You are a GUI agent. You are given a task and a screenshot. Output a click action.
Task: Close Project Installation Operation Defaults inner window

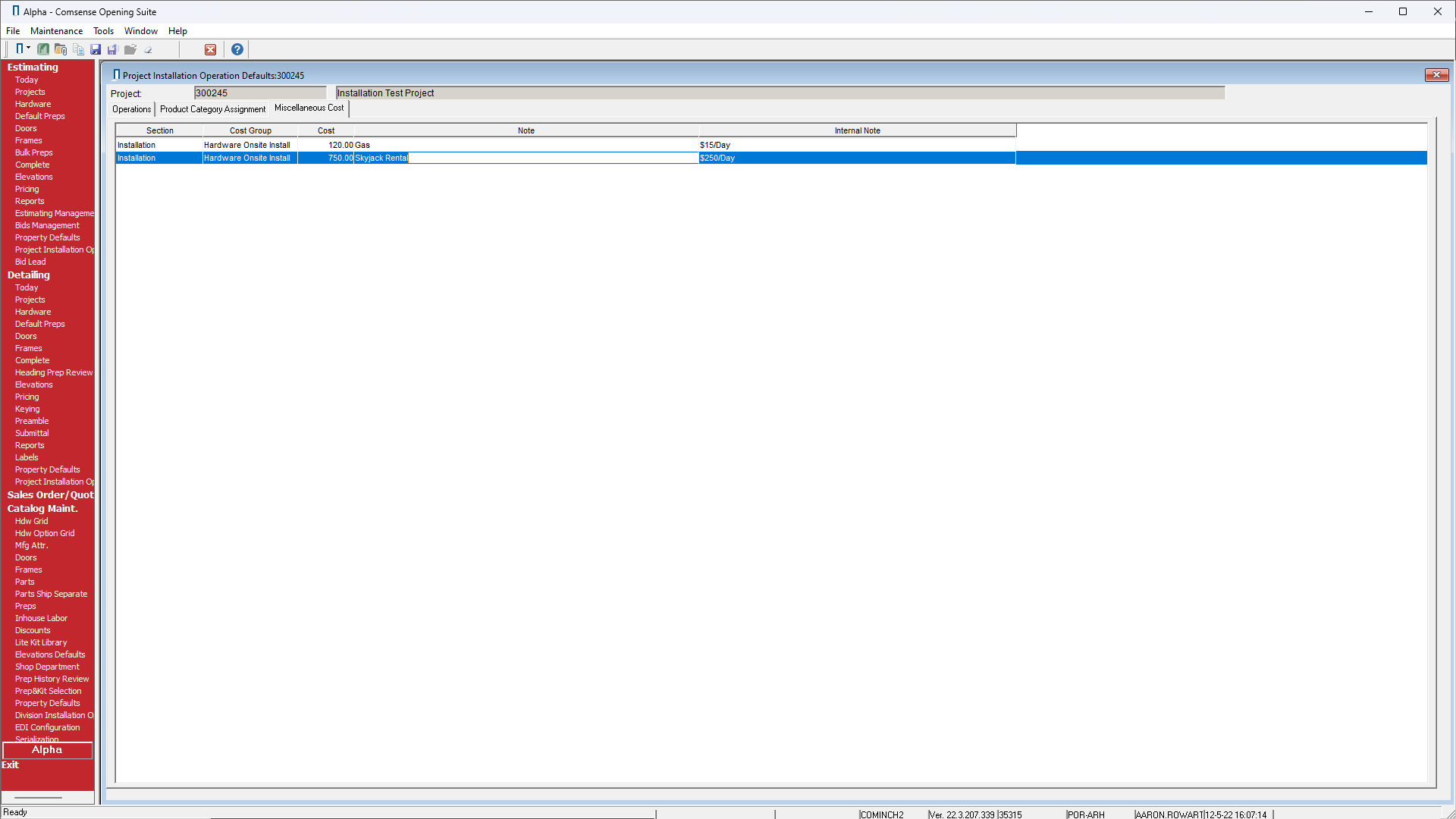click(1436, 74)
